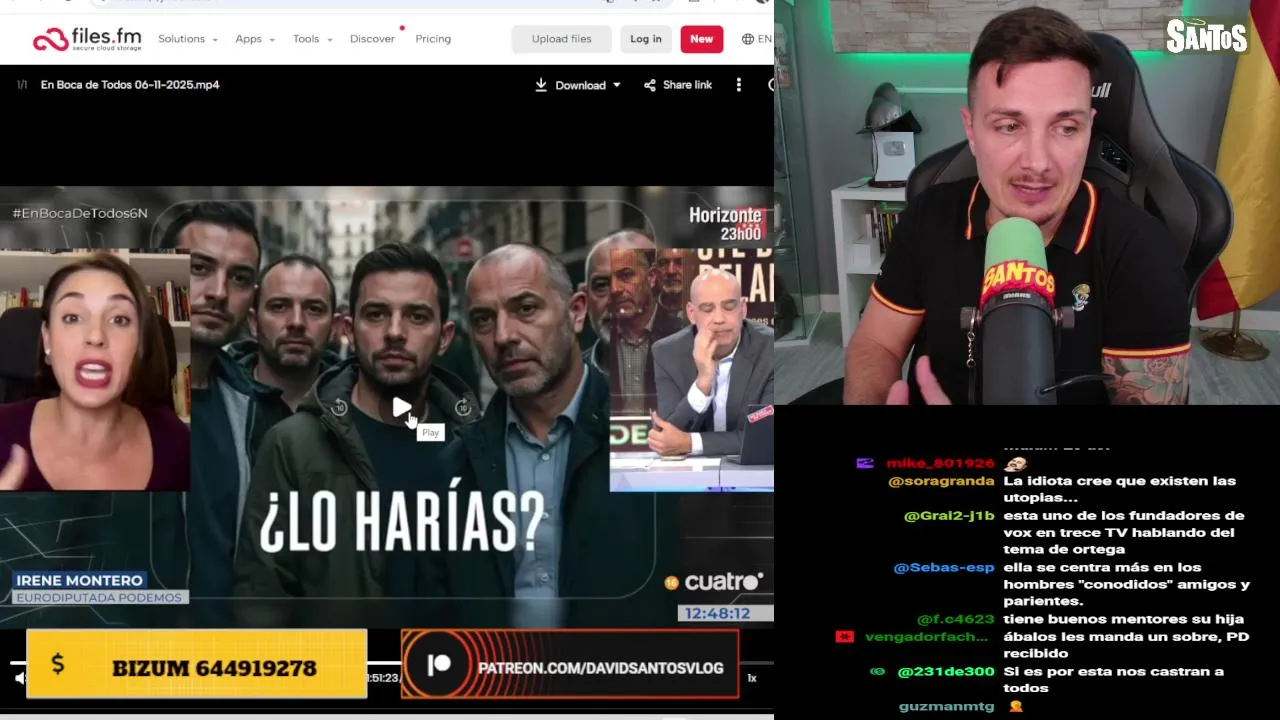1280x720 pixels.
Task: Click the vengadorfach... chat username
Action: point(926,636)
